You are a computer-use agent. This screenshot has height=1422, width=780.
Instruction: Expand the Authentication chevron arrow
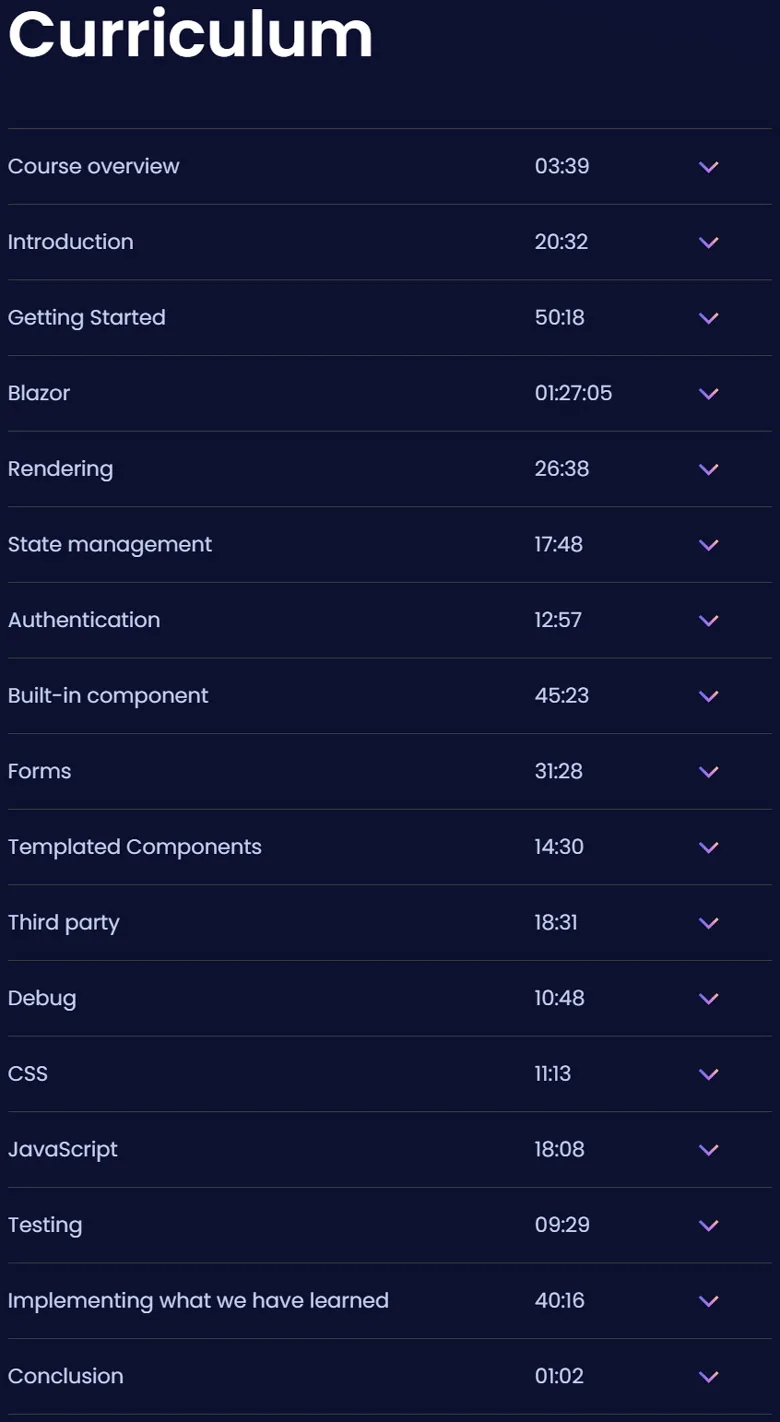[709, 620]
